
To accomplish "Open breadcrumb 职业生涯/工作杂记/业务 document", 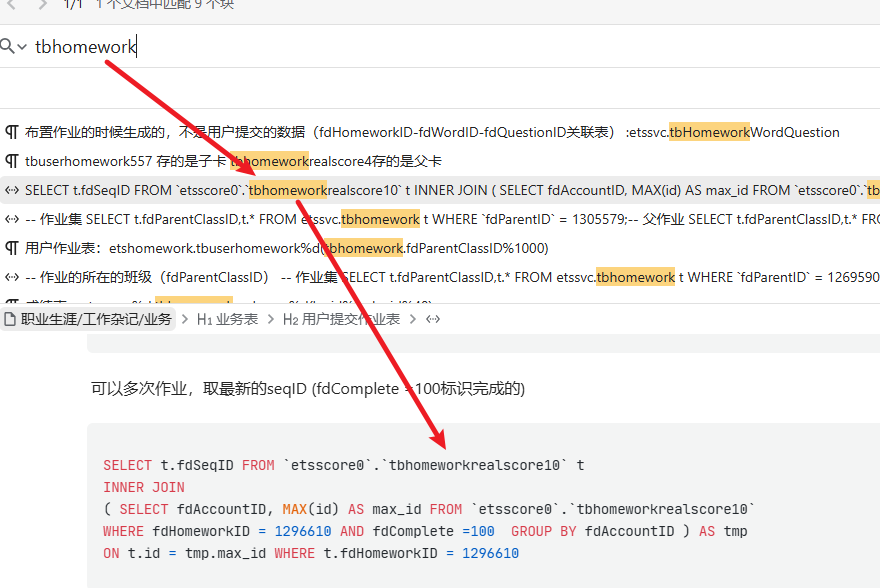I will point(88,319).
